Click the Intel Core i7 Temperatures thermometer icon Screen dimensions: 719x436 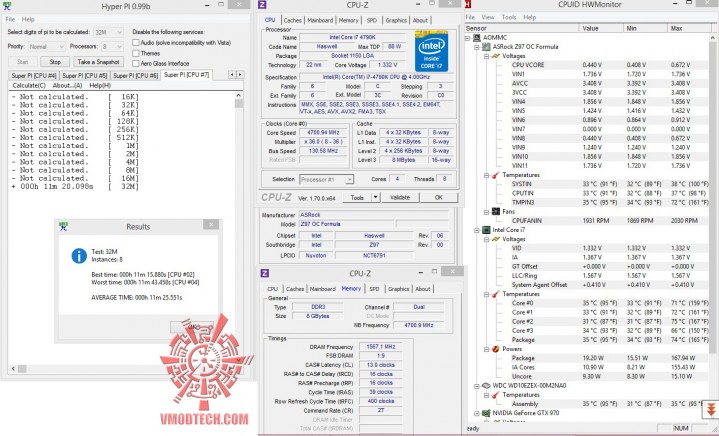pyautogui.click(x=496, y=294)
